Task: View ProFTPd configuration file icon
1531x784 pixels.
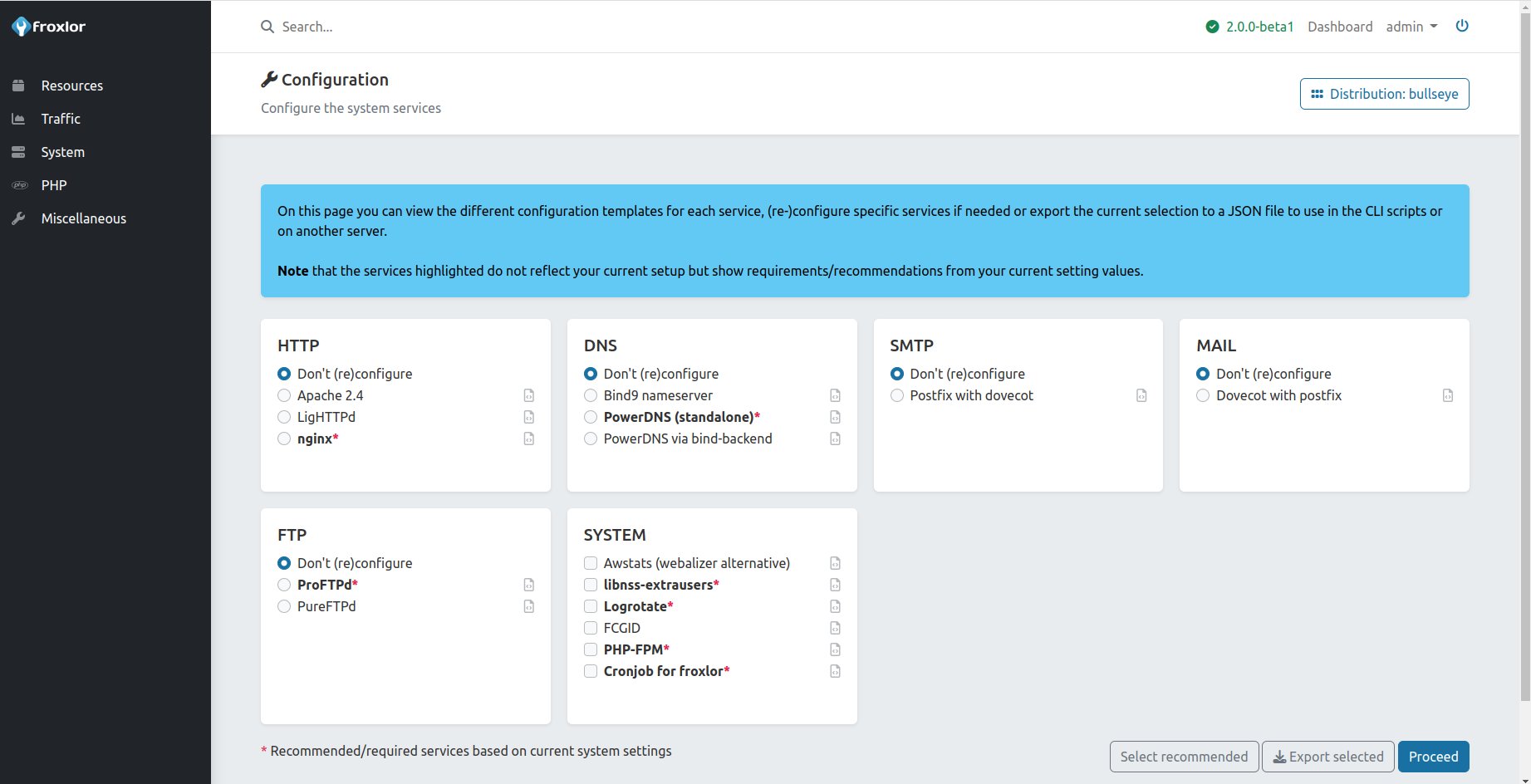Action: (529, 585)
